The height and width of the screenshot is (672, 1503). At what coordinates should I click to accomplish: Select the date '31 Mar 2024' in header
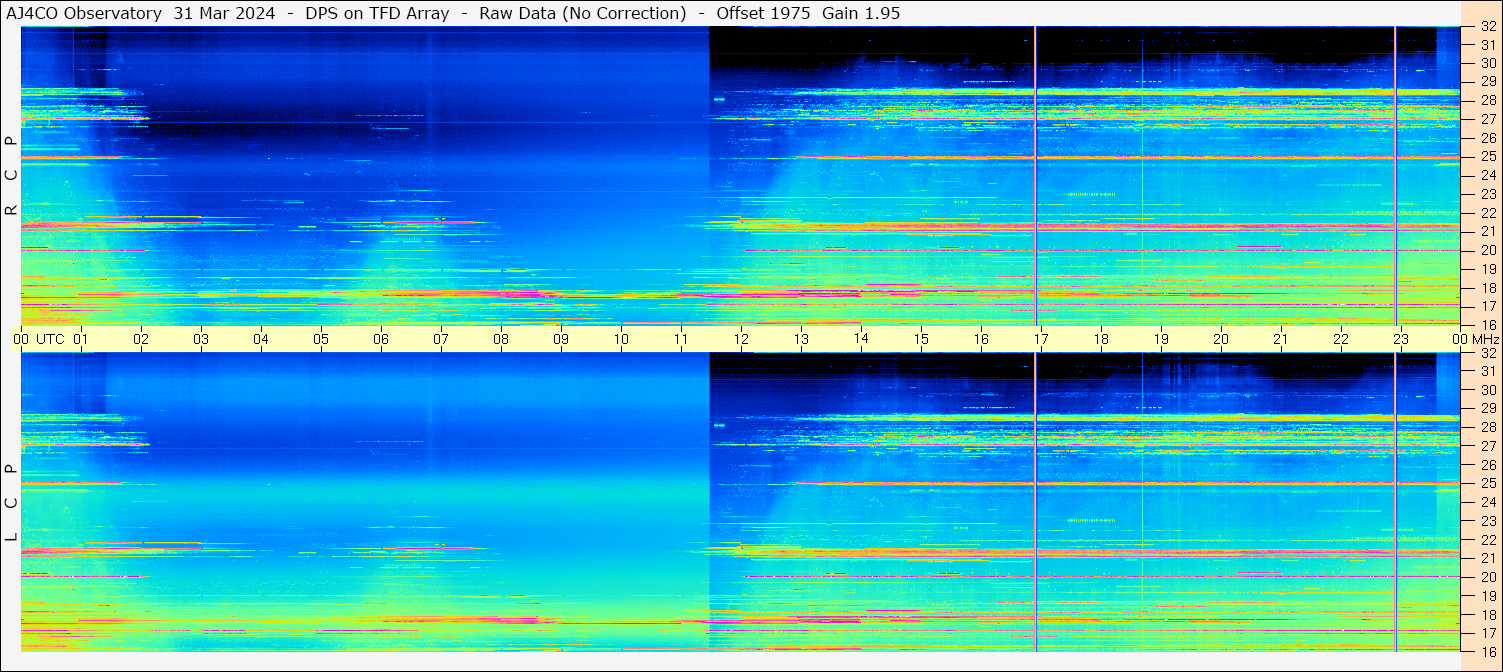(225, 13)
